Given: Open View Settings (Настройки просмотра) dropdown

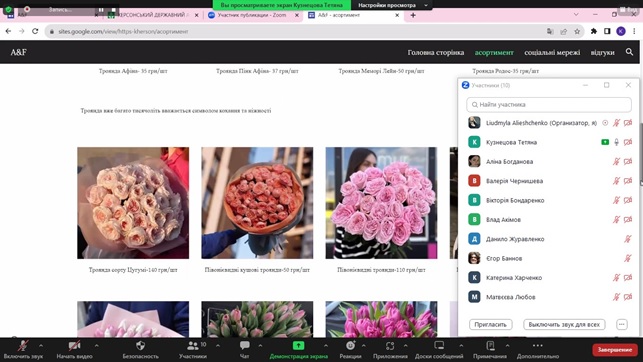Looking at the screenshot, I should (392, 5).
